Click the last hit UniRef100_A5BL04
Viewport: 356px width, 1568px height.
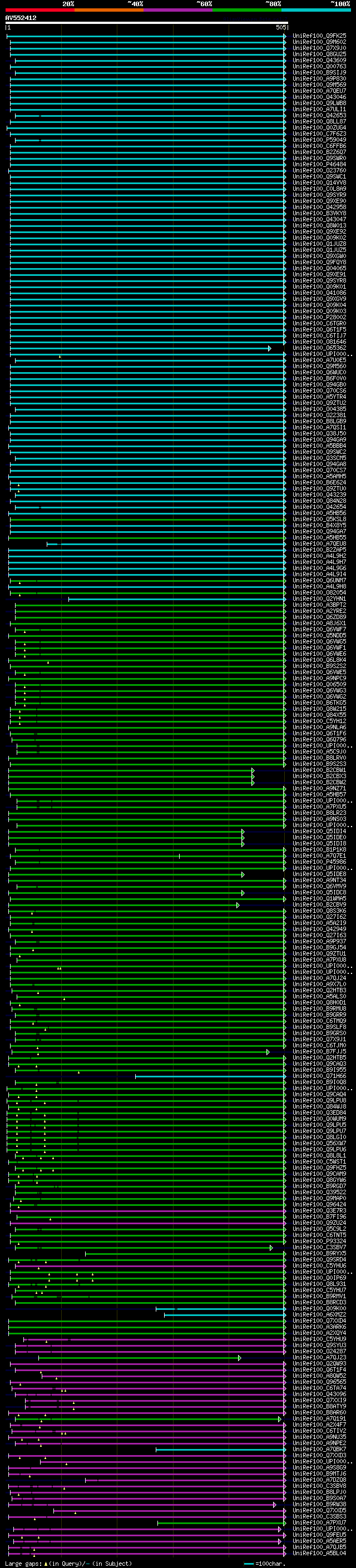coord(319,1553)
